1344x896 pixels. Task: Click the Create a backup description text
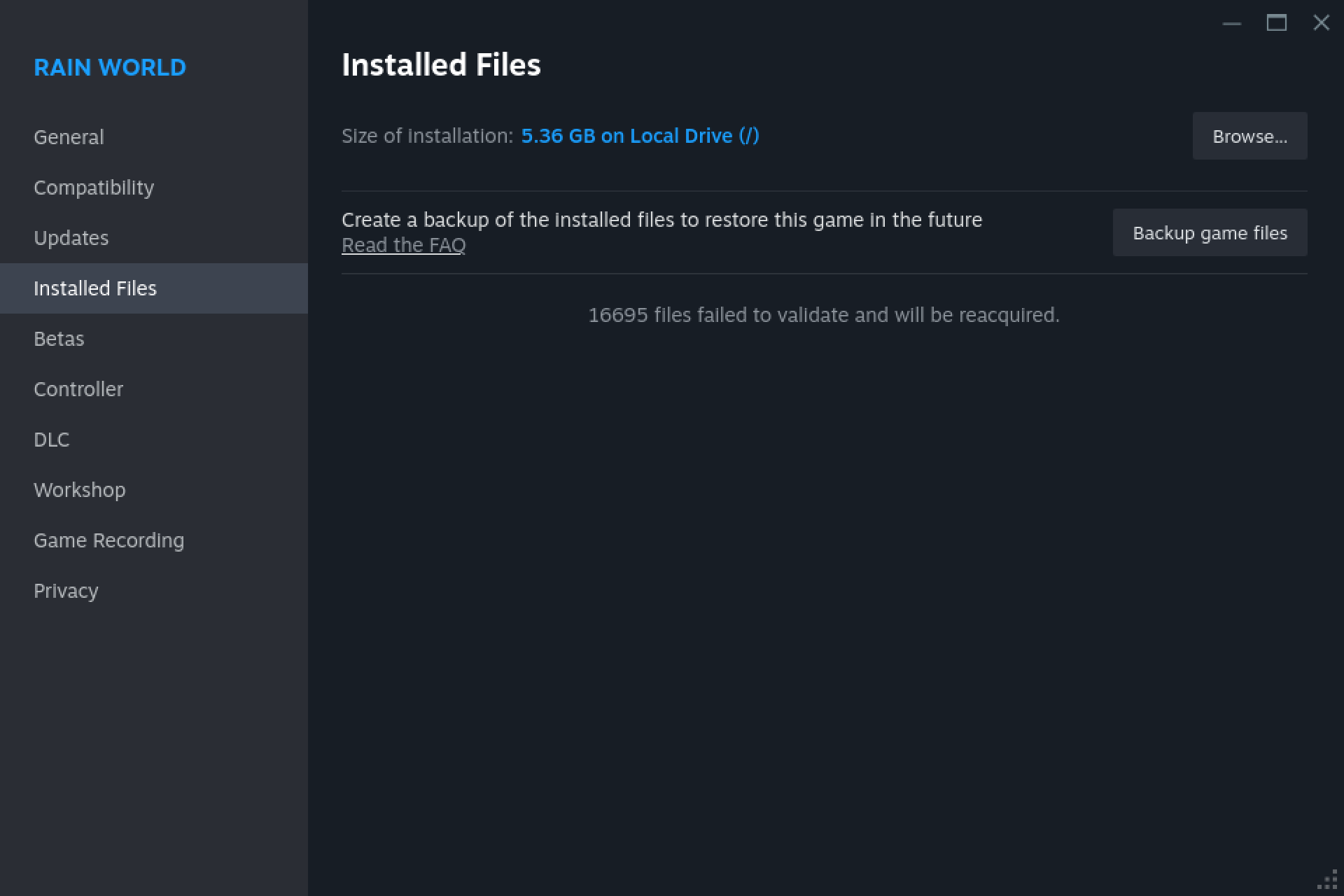pos(661,220)
